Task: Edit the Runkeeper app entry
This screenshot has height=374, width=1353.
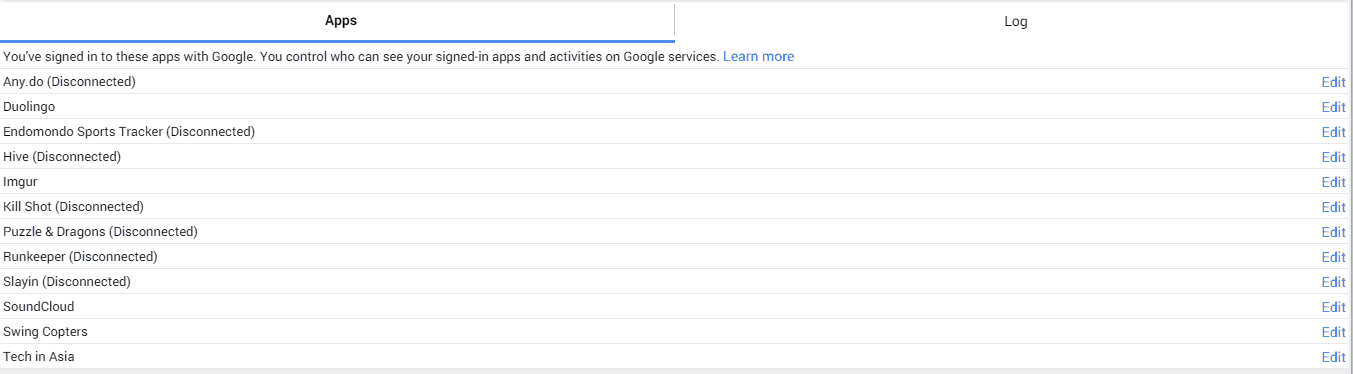Action: (x=1333, y=257)
